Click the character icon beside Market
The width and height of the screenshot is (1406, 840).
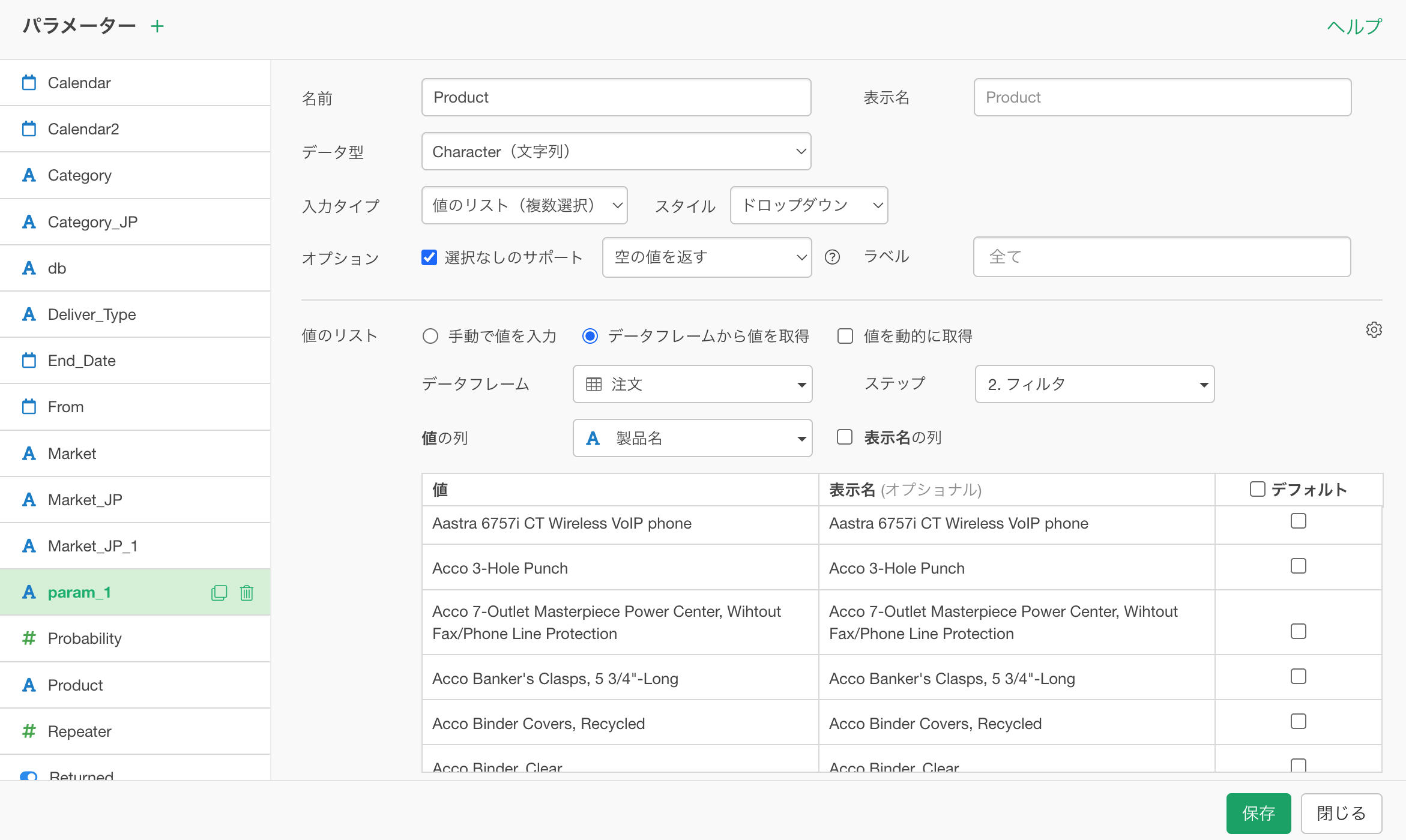tap(29, 454)
